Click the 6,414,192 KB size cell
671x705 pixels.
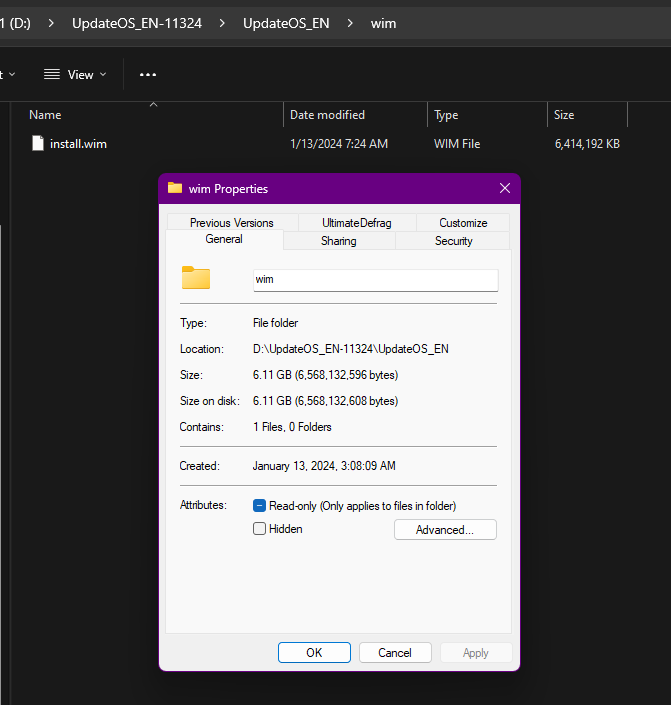(587, 144)
